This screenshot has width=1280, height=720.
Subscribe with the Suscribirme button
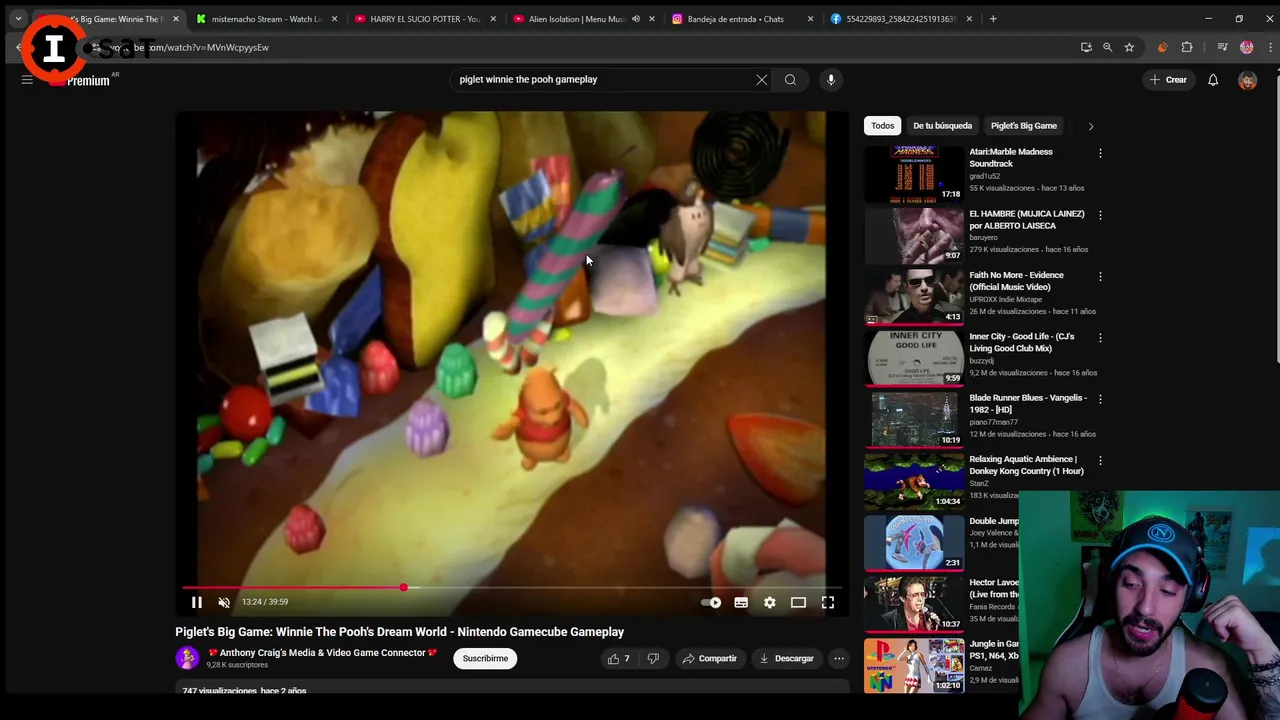(485, 658)
